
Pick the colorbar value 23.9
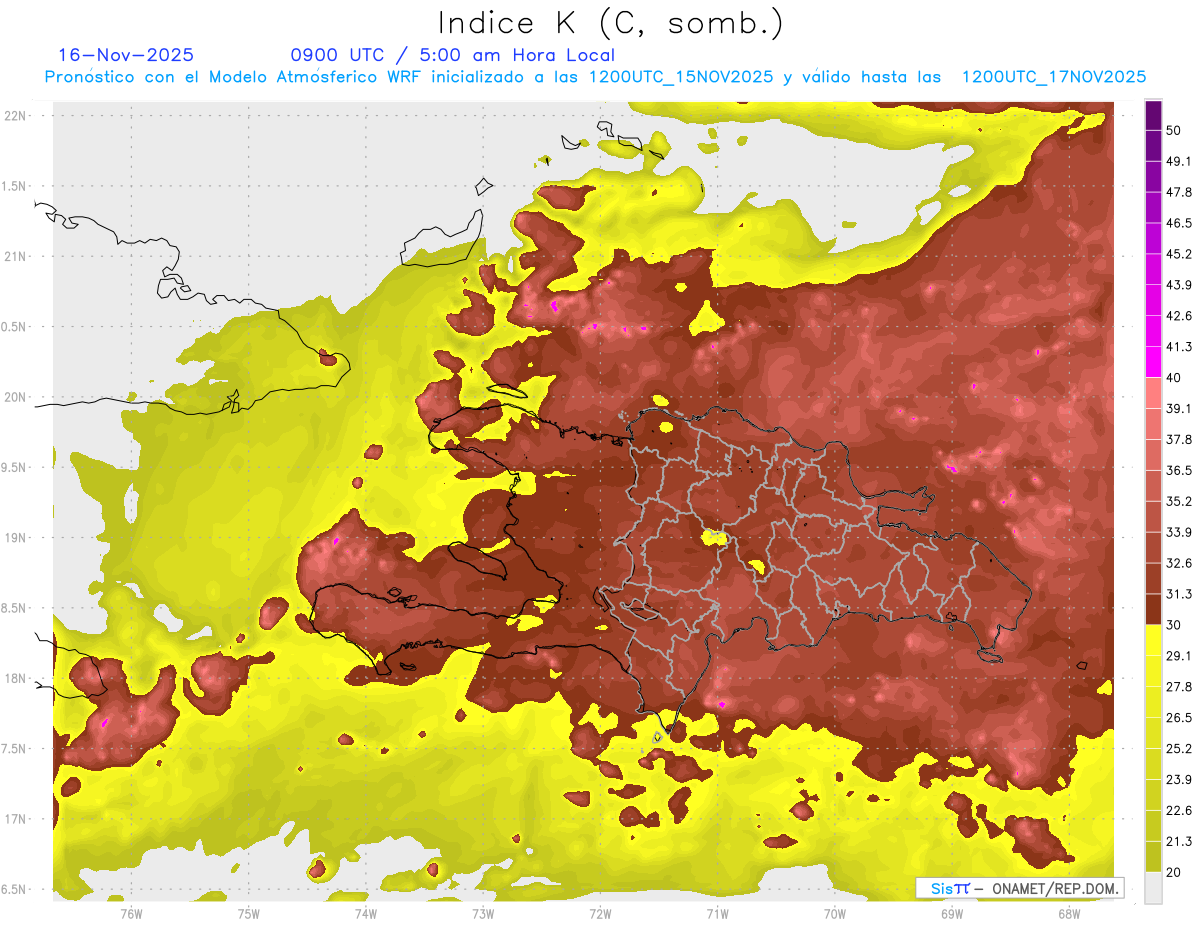click(x=1178, y=780)
